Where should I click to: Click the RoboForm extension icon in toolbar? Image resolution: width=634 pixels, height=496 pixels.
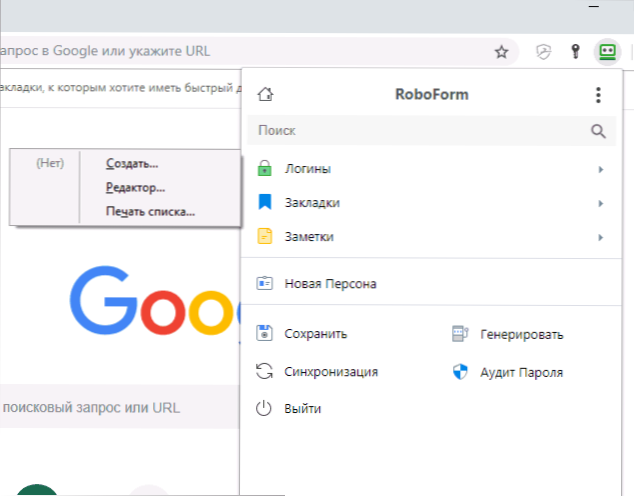coord(607,52)
